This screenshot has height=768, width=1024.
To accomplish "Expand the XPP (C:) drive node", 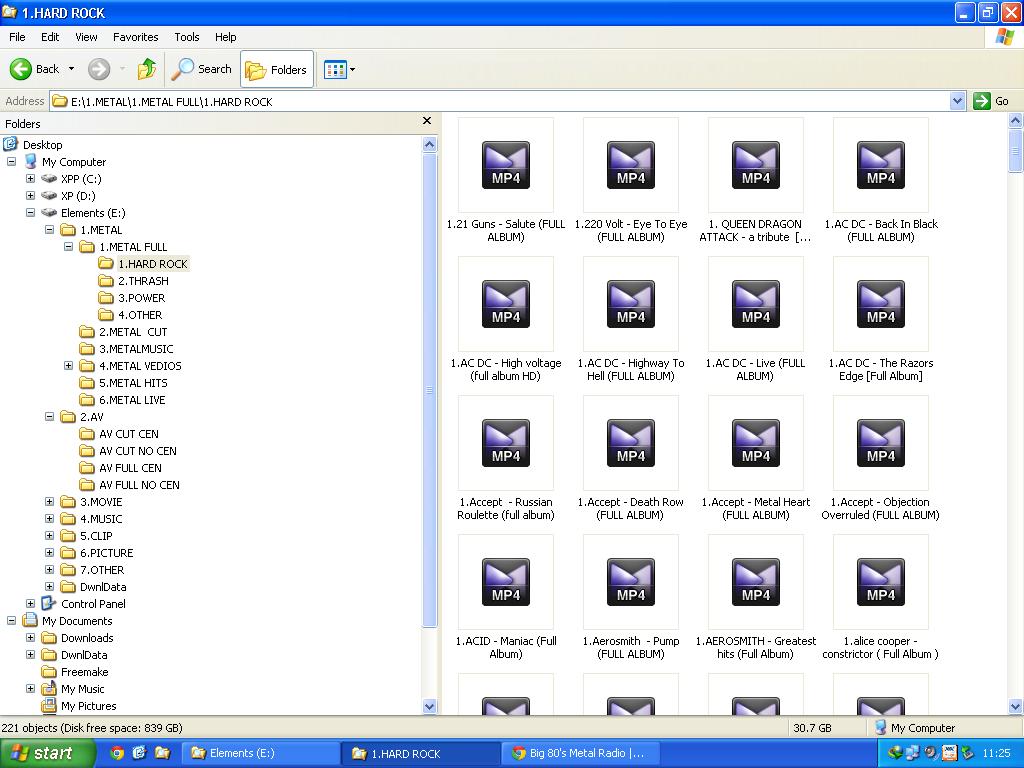I will [x=30, y=178].
